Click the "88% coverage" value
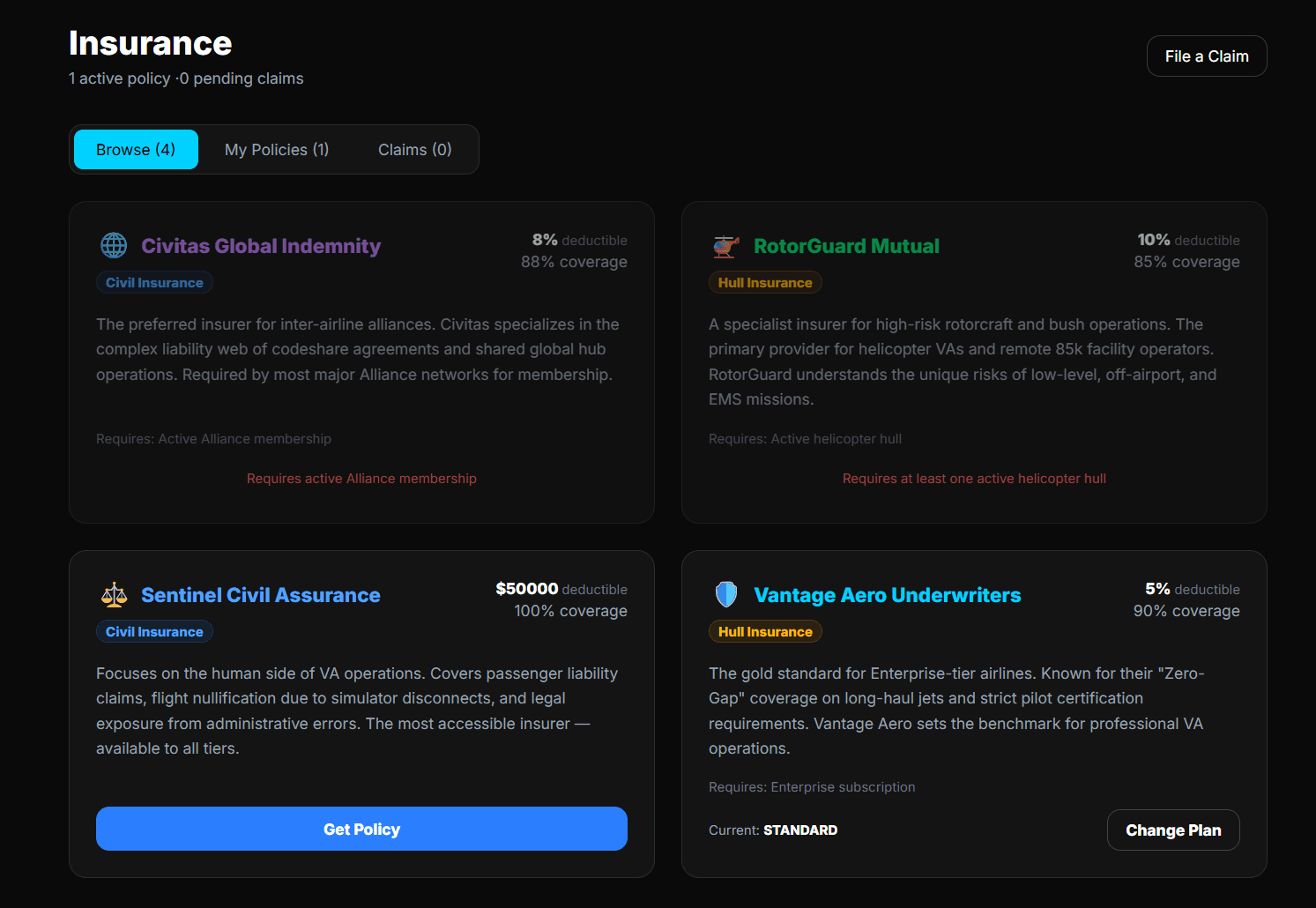This screenshot has width=1316, height=908. coord(574,262)
